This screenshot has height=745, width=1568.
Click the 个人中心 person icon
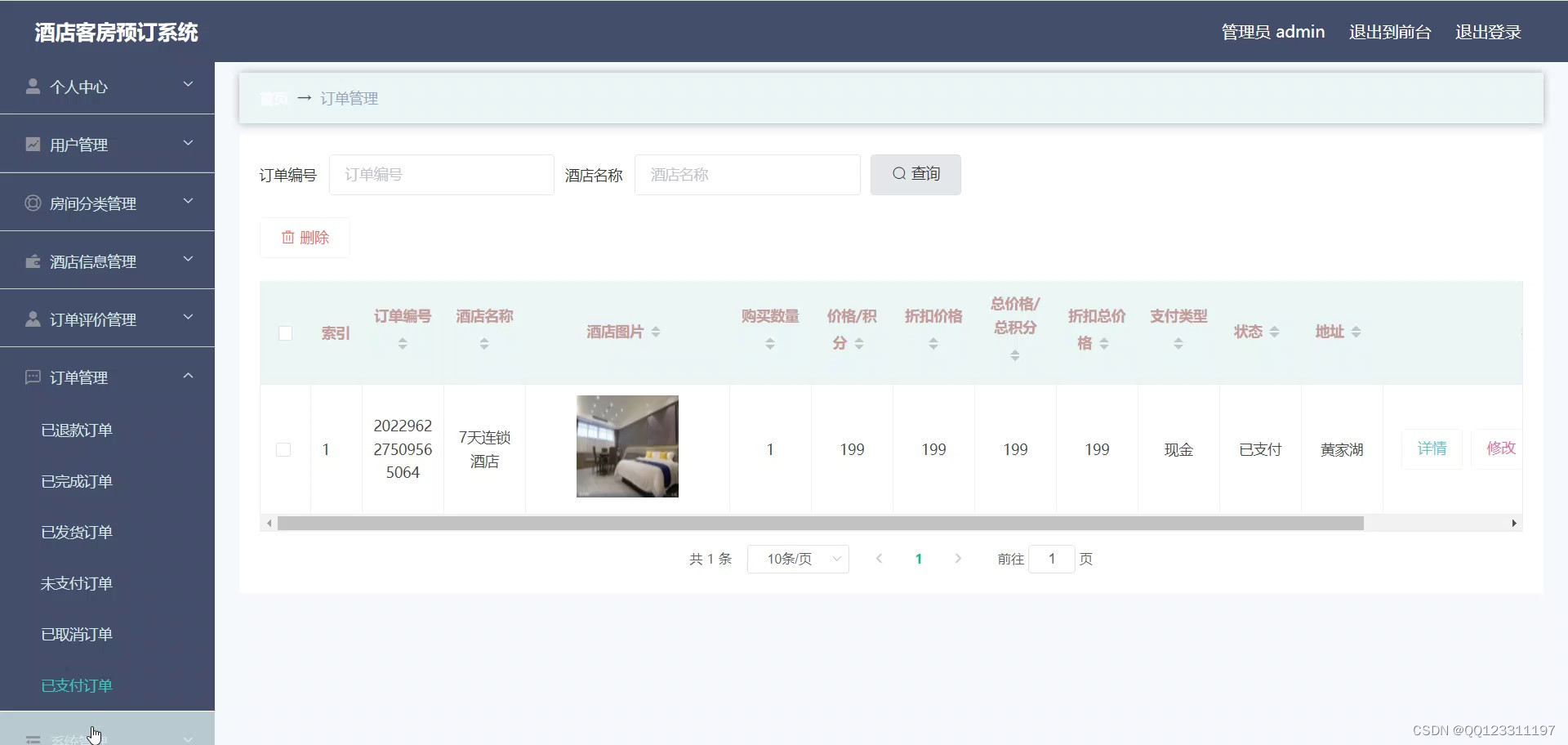coord(33,86)
